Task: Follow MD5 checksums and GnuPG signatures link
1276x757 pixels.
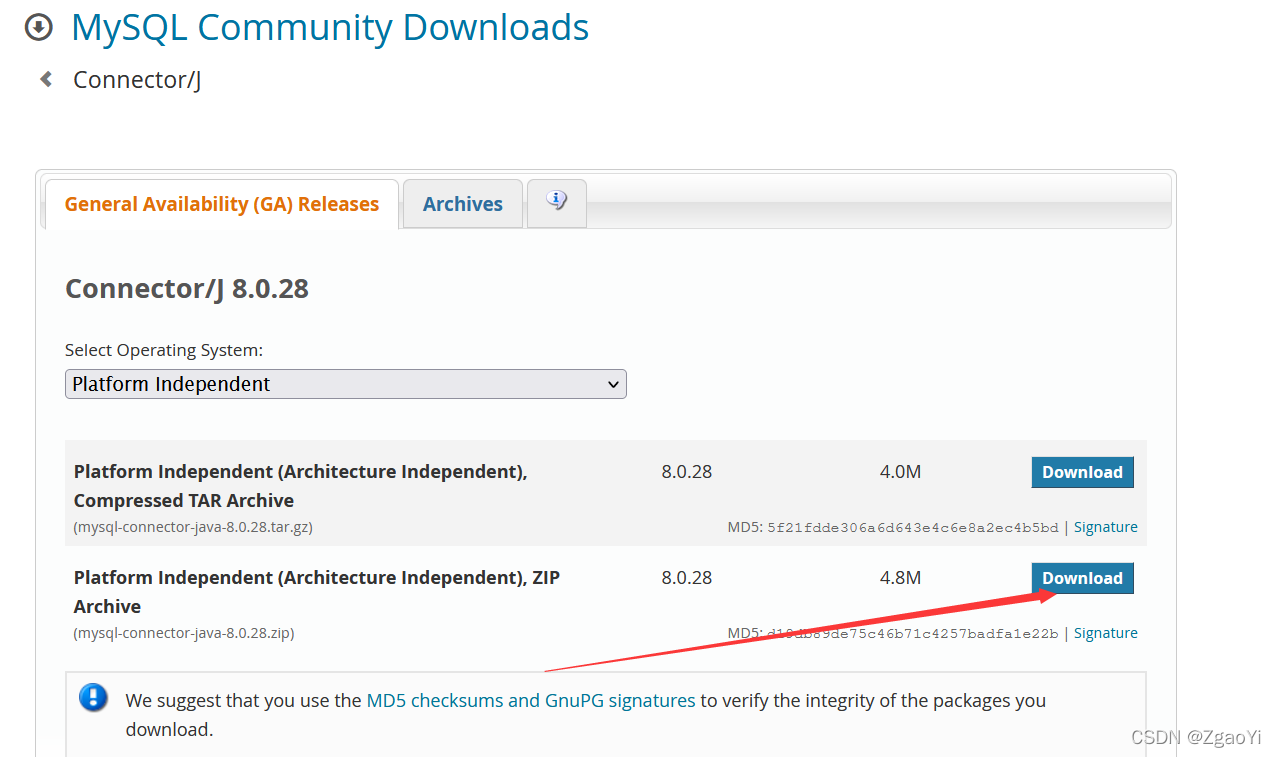Action: [531, 700]
